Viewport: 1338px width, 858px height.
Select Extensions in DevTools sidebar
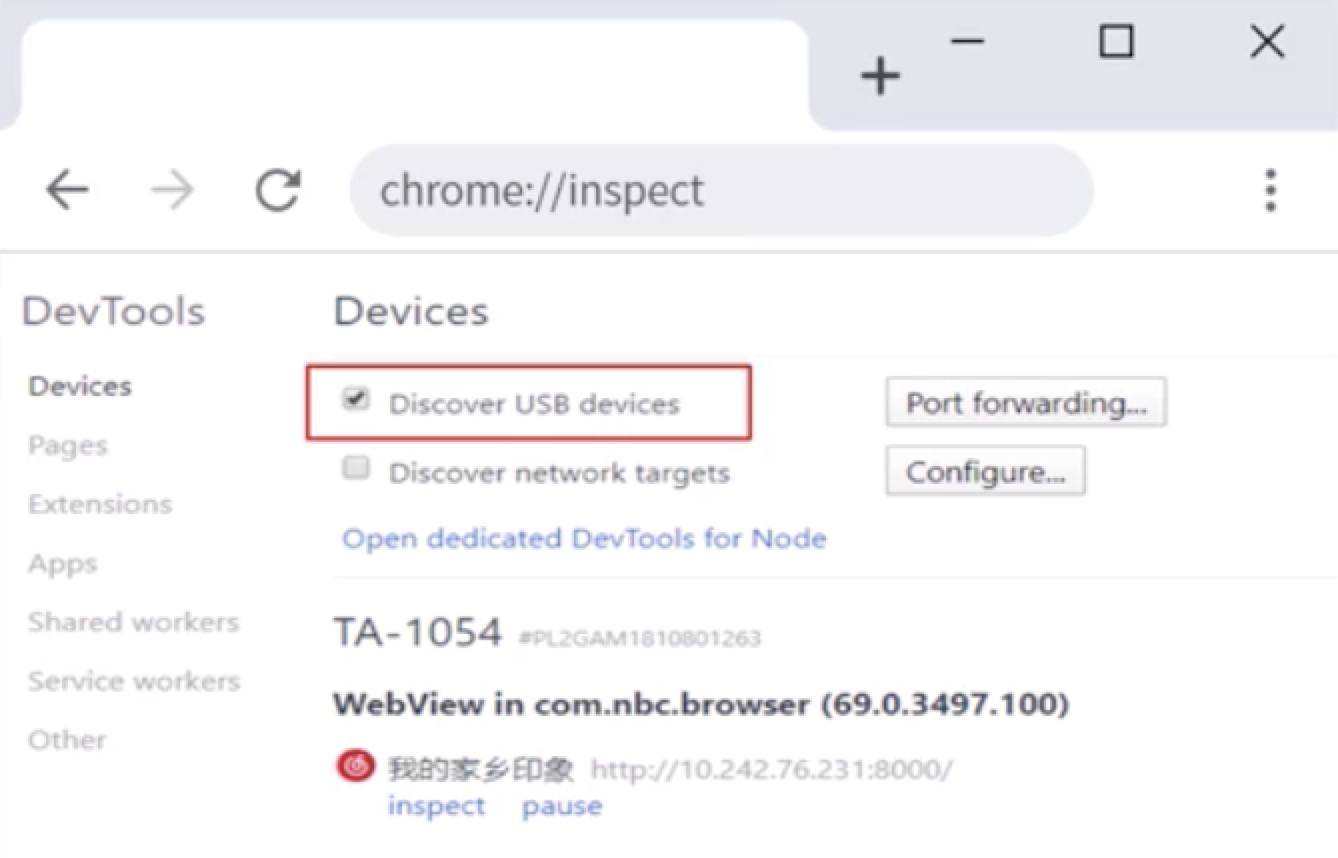coord(100,504)
